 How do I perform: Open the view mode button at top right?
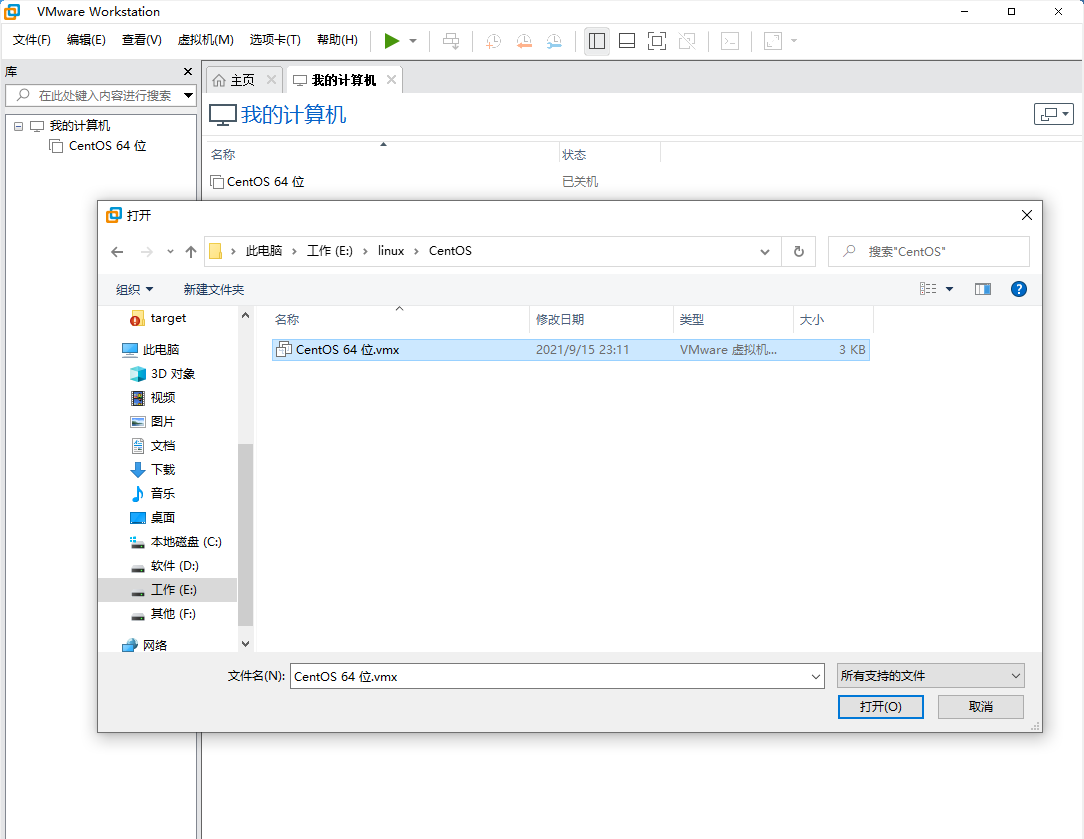coord(1054,114)
